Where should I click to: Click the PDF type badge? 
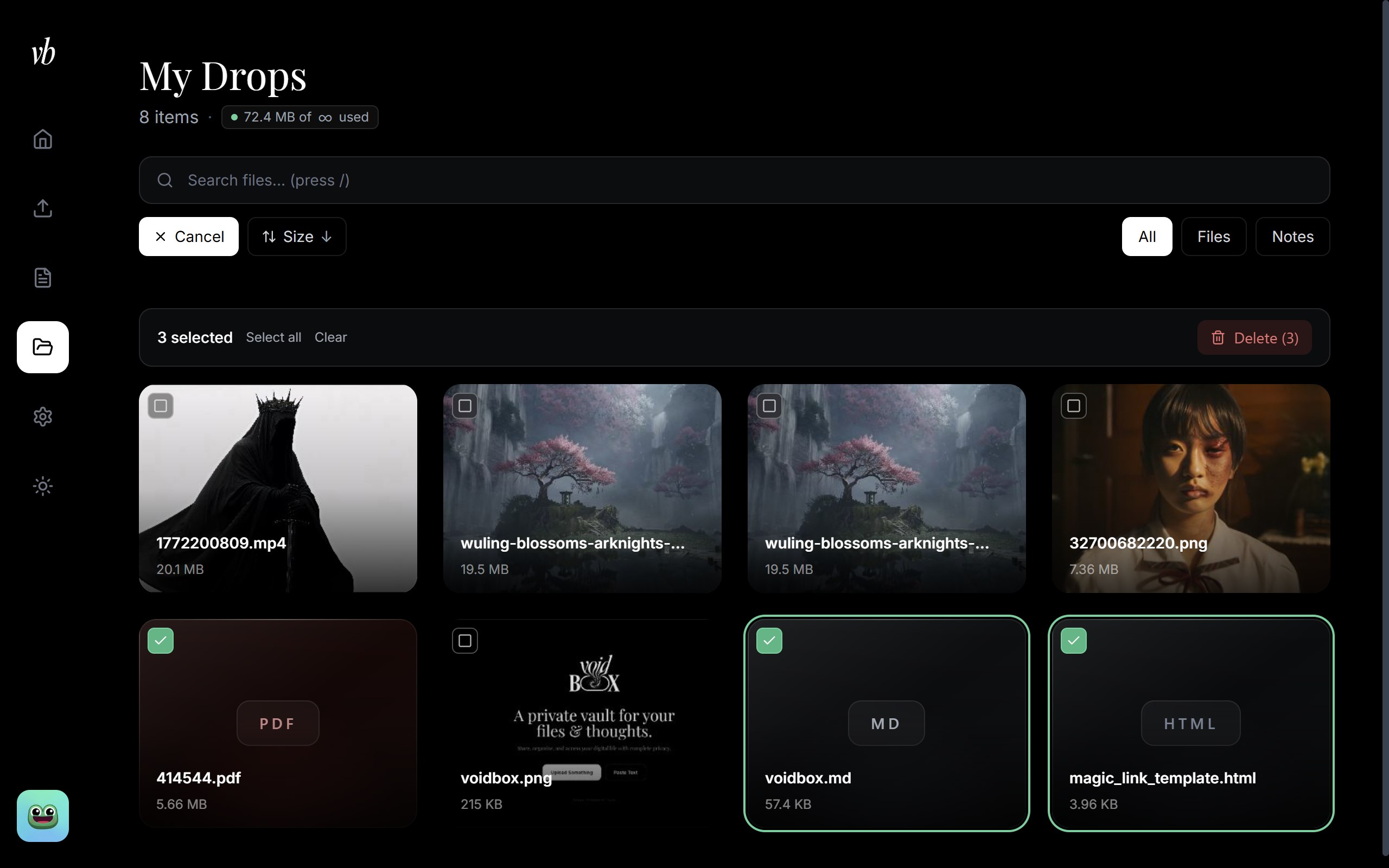[278, 723]
